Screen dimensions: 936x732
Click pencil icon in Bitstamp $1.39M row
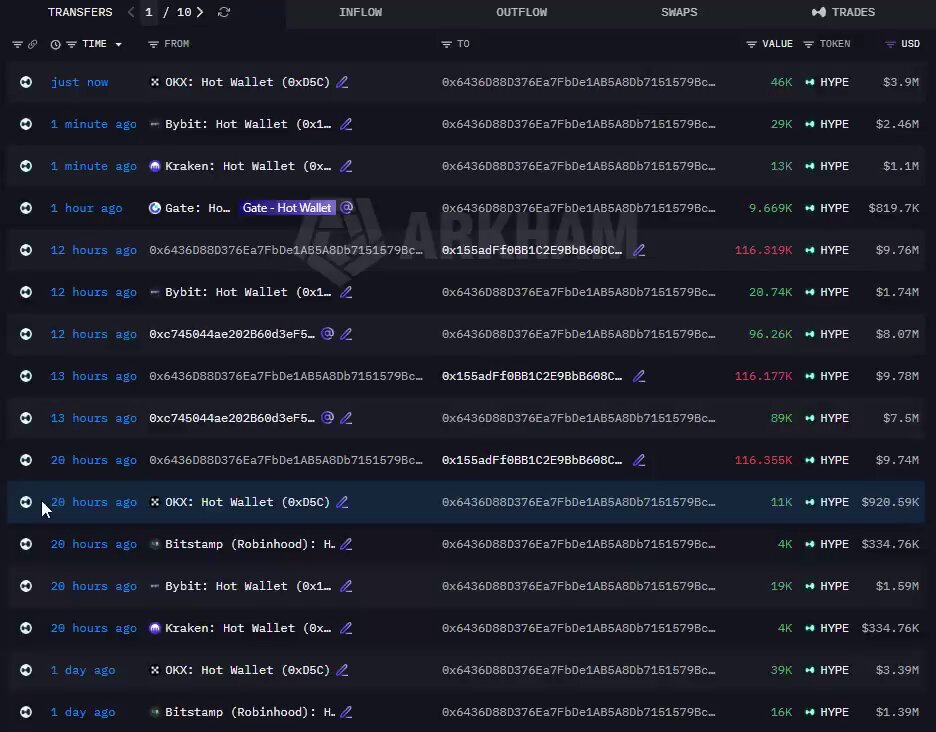[346, 712]
